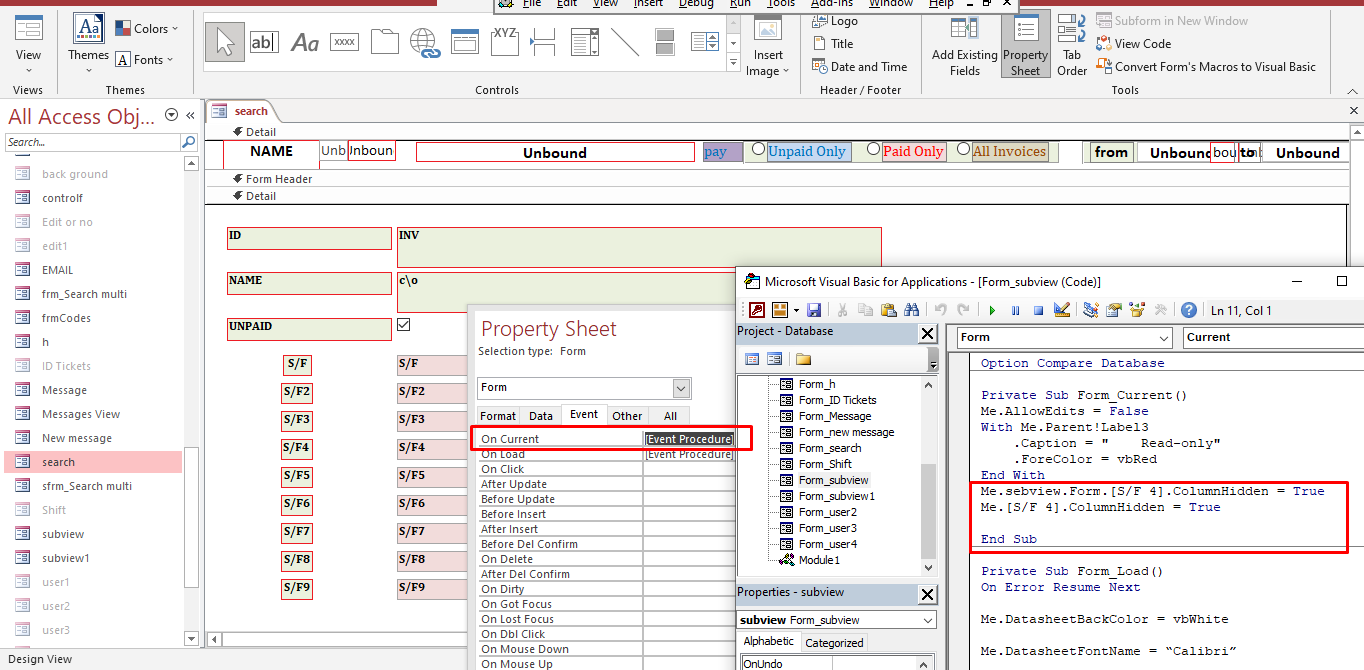Choose the Select pointer tool in Controls
The height and width of the screenshot is (670, 1364).
[225, 42]
